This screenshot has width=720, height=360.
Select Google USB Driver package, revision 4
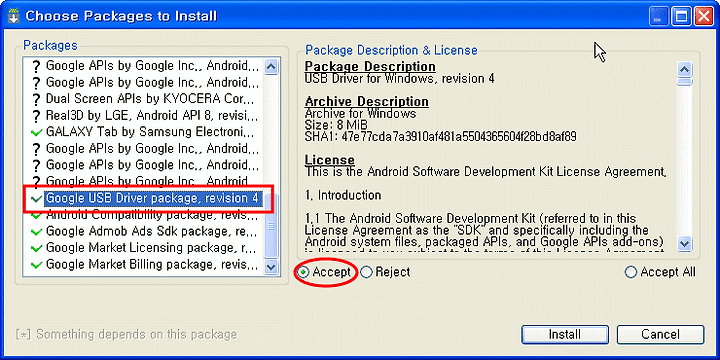click(152, 198)
